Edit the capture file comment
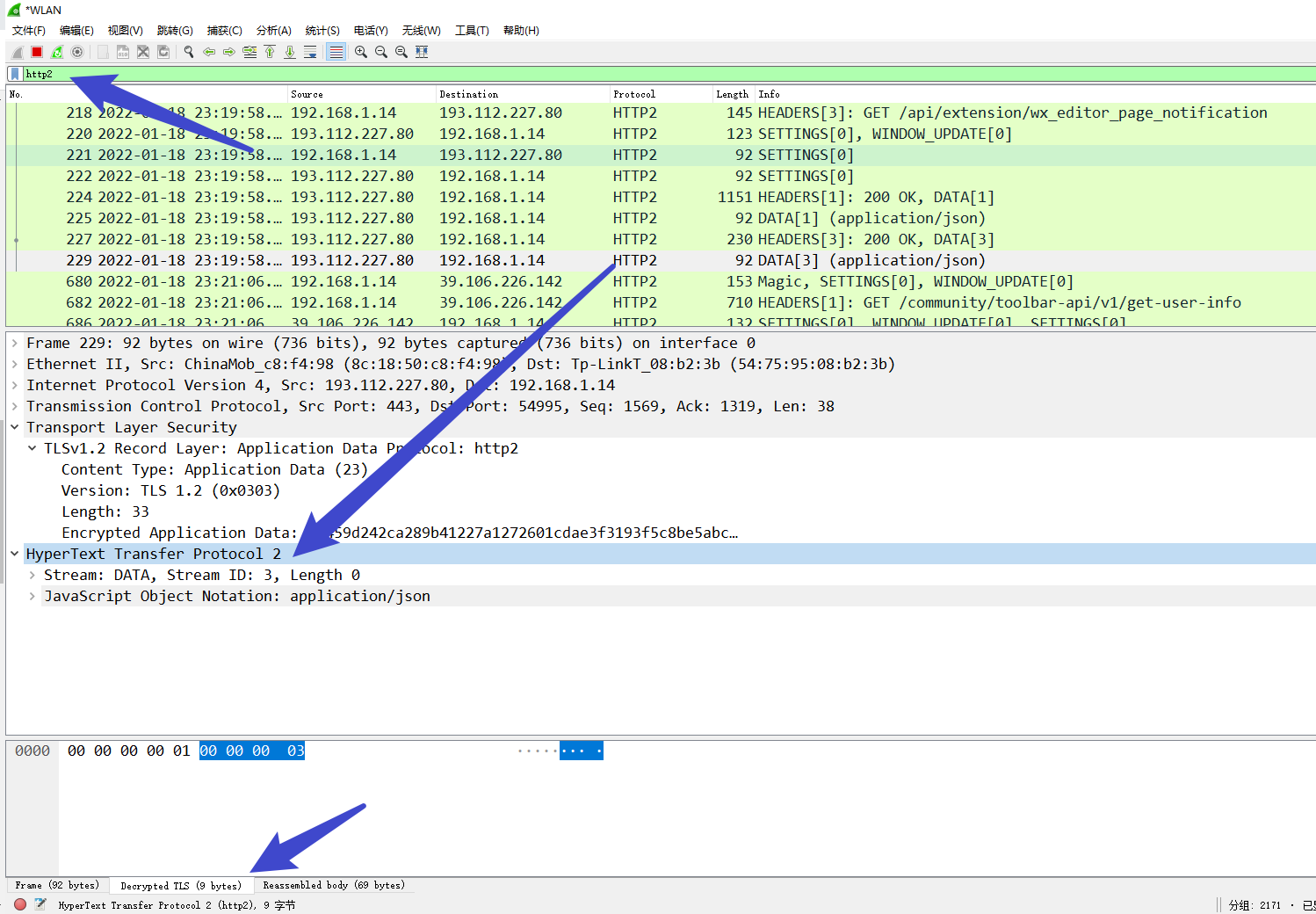 tap(38, 904)
